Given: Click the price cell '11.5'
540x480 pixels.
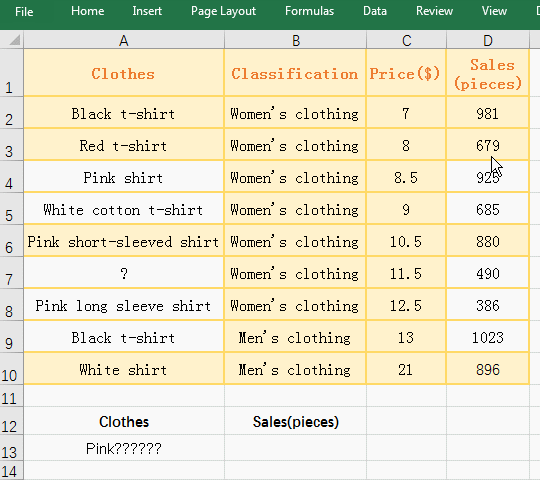Looking at the screenshot, I should (x=406, y=273).
